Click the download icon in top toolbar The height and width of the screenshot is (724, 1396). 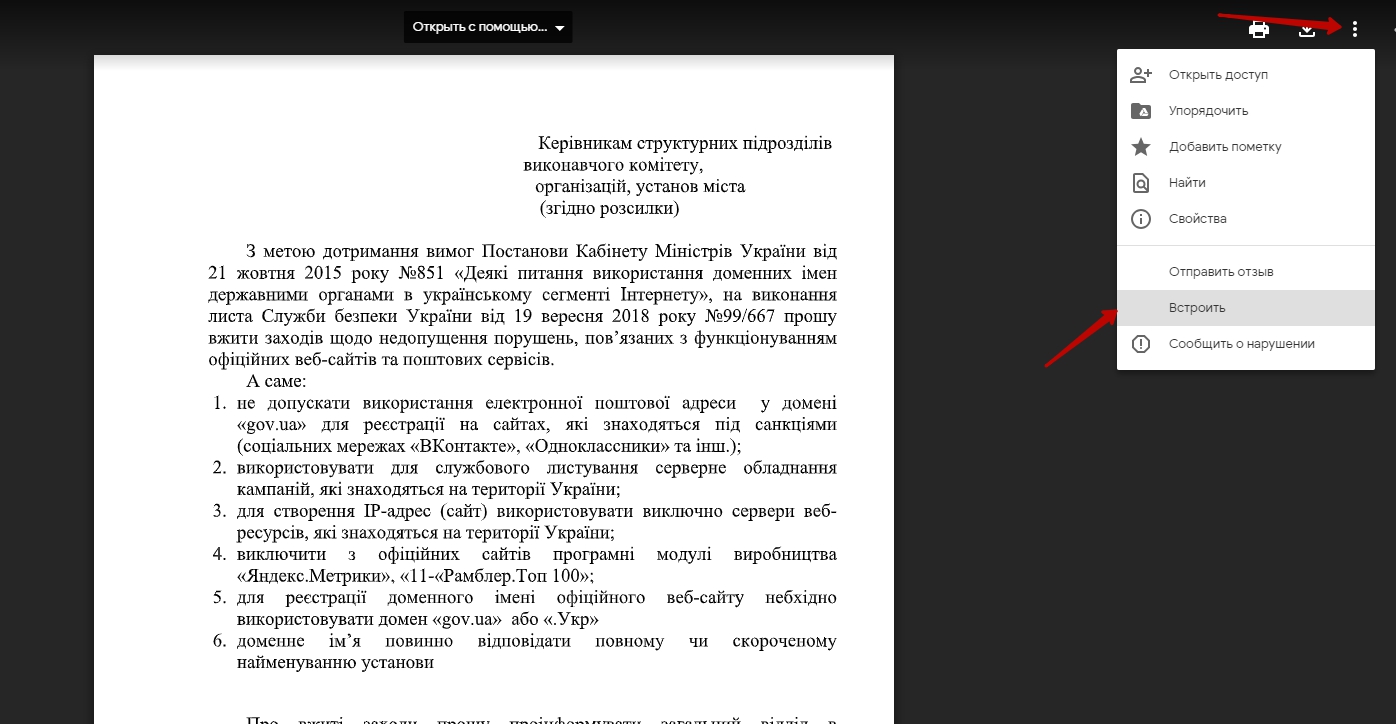[x=1306, y=29]
